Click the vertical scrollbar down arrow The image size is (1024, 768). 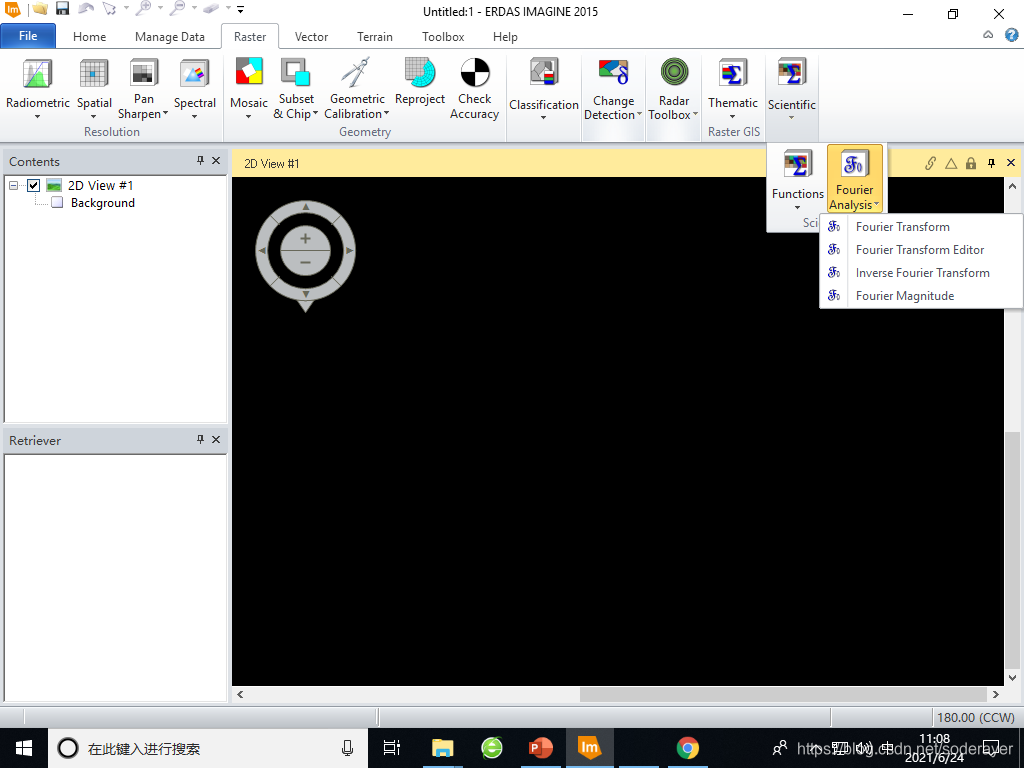[x=1012, y=678]
